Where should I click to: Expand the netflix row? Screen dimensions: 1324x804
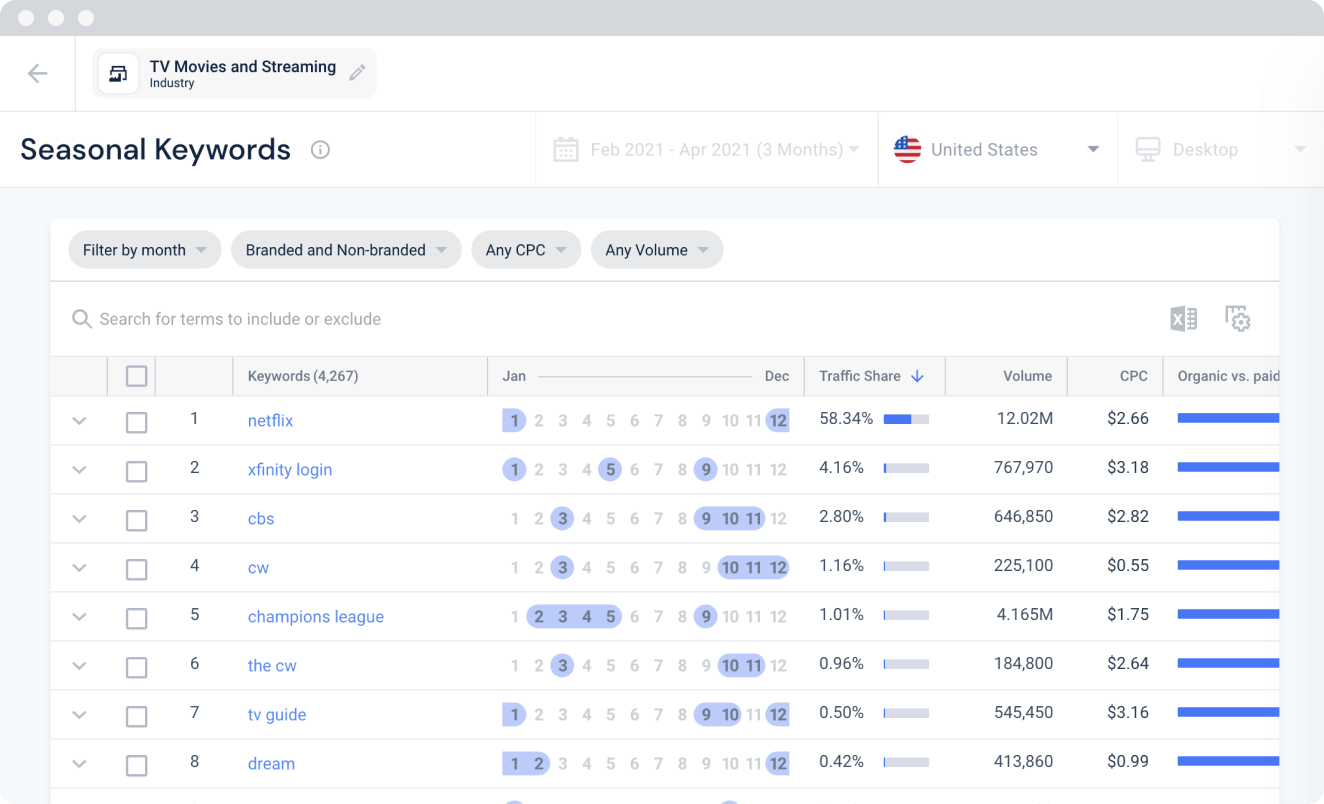(79, 421)
